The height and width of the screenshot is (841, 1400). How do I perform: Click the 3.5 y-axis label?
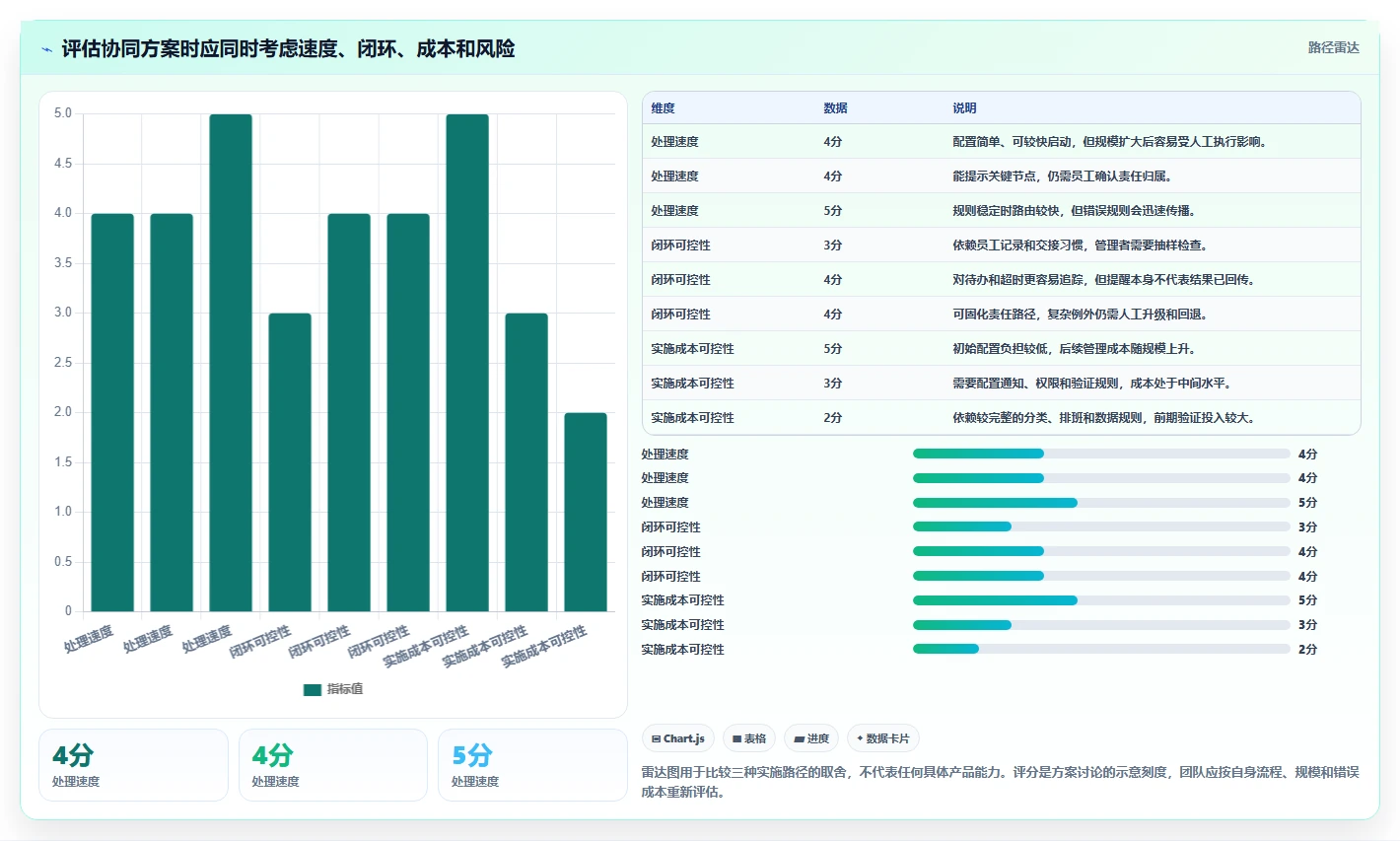pos(63,263)
